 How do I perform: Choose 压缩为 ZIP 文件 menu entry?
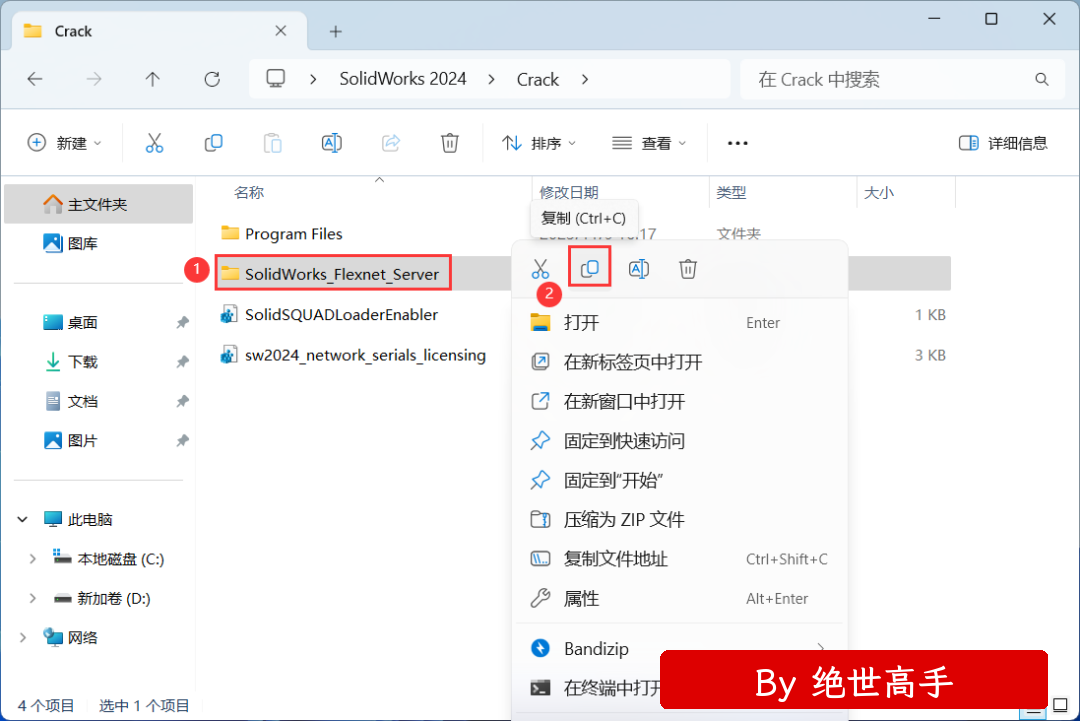click(x=624, y=520)
